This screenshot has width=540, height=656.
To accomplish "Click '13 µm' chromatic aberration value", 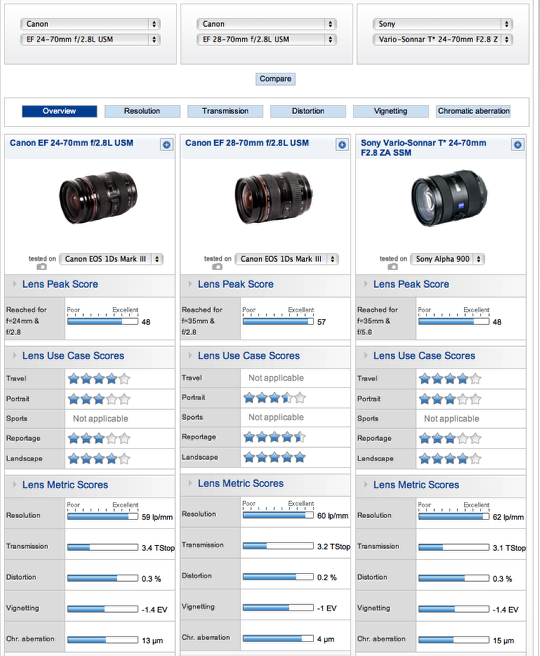I will click(152, 641).
